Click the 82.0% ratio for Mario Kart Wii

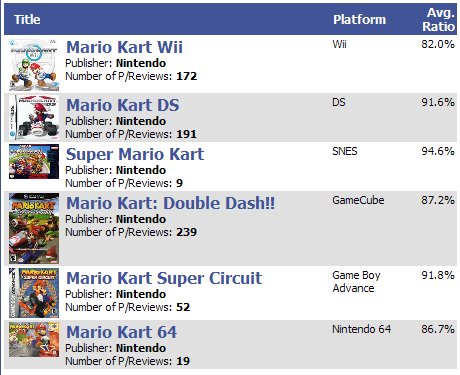click(x=438, y=44)
